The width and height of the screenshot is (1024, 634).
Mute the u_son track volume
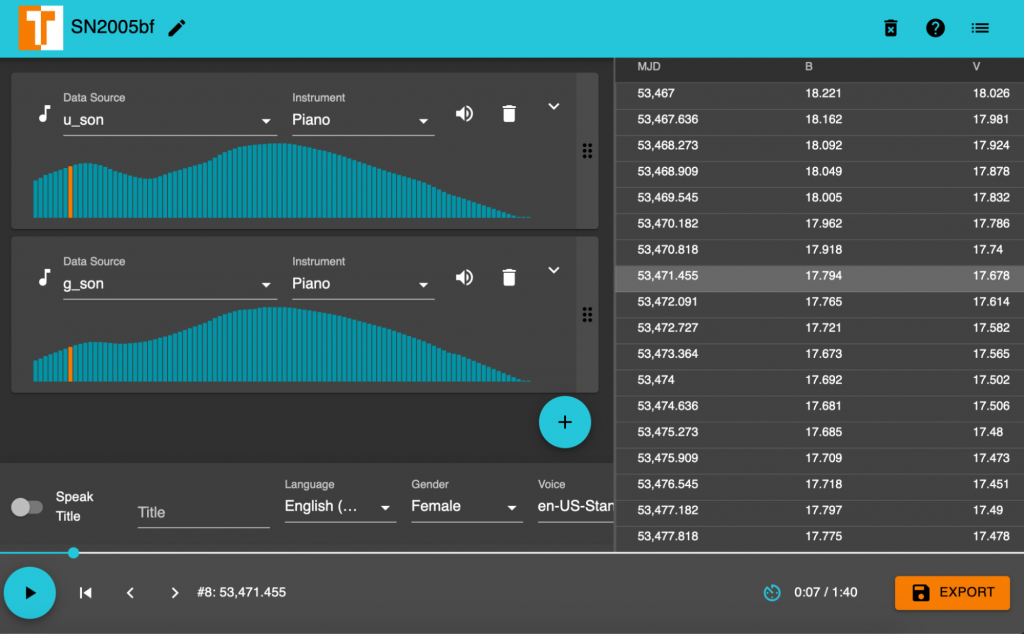(x=464, y=114)
